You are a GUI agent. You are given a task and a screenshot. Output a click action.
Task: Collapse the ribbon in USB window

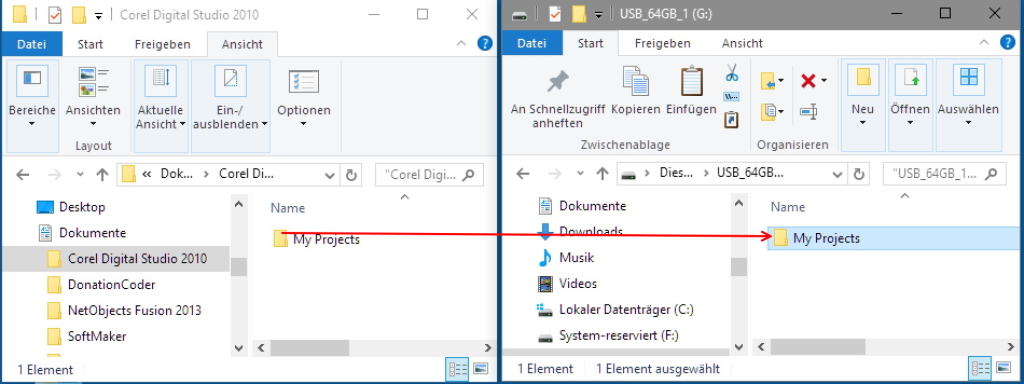coord(984,43)
